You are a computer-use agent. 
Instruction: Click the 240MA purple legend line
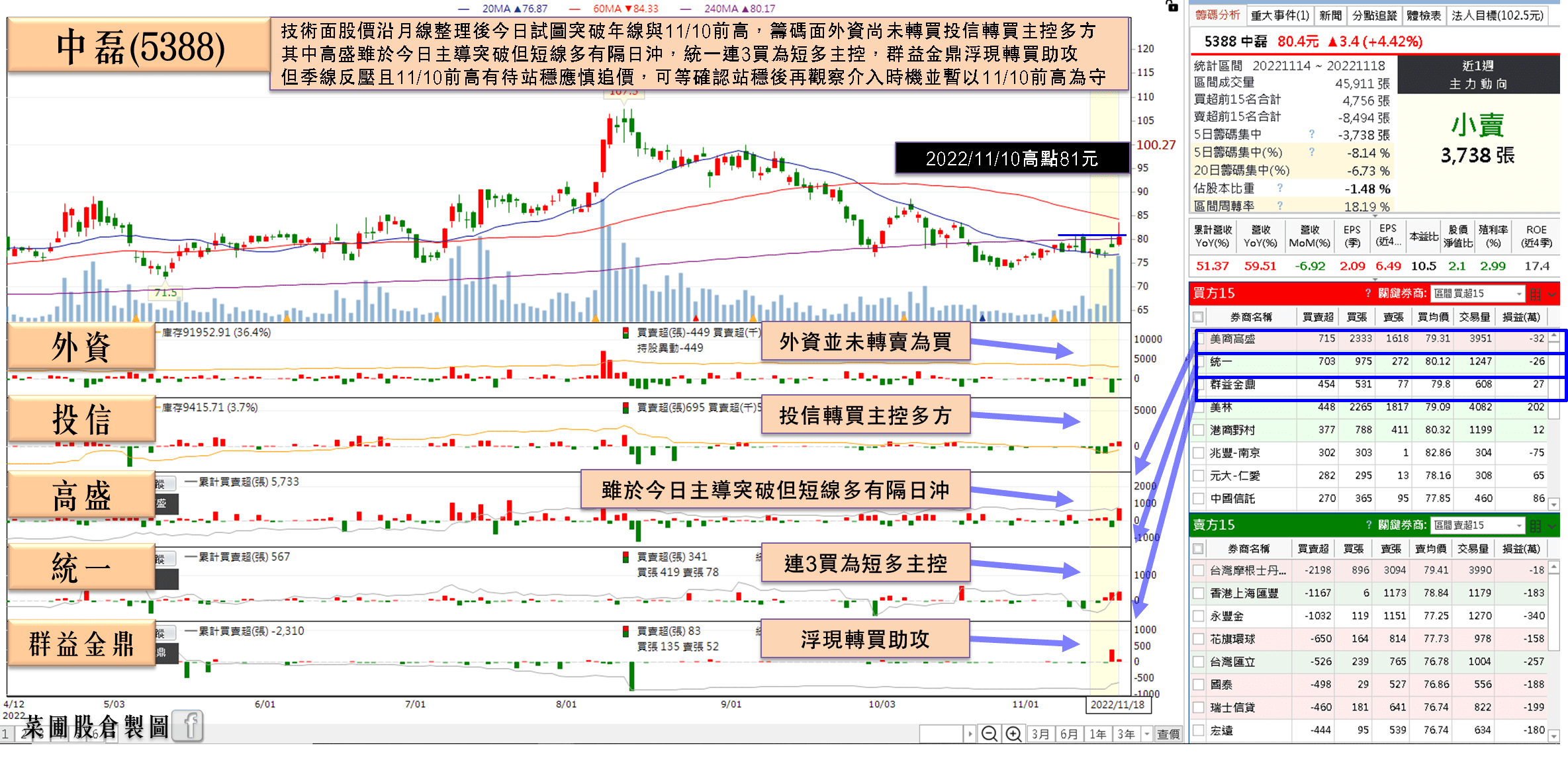(686, 9)
